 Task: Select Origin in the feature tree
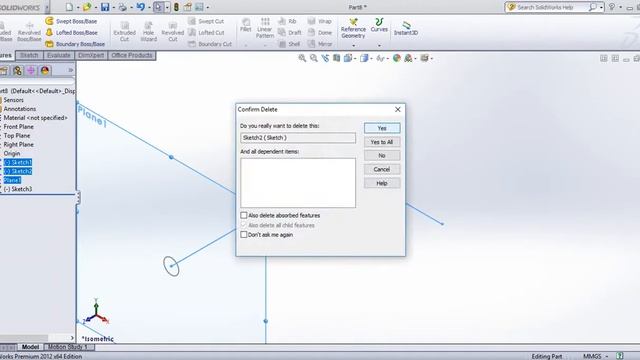click(12, 153)
